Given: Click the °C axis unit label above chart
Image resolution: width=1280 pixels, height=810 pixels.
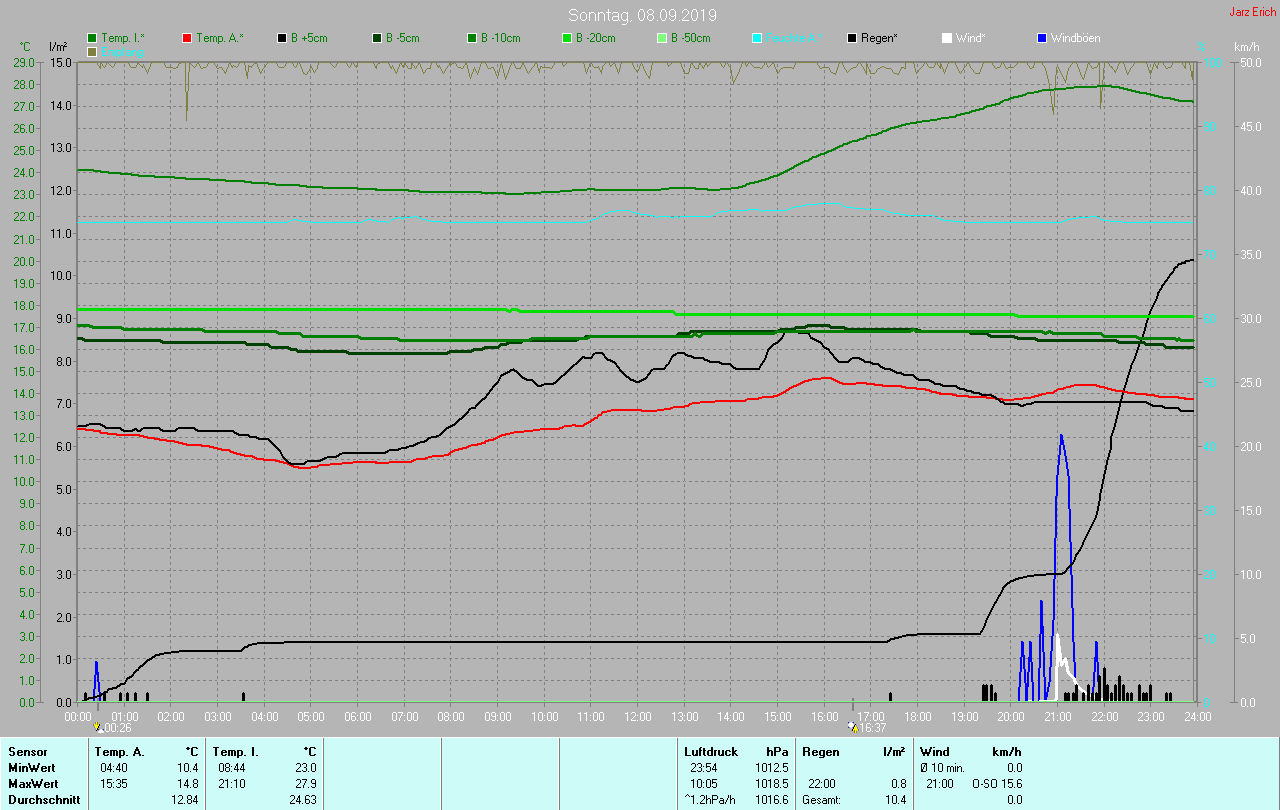Looking at the screenshot, I should pos(26,47).
